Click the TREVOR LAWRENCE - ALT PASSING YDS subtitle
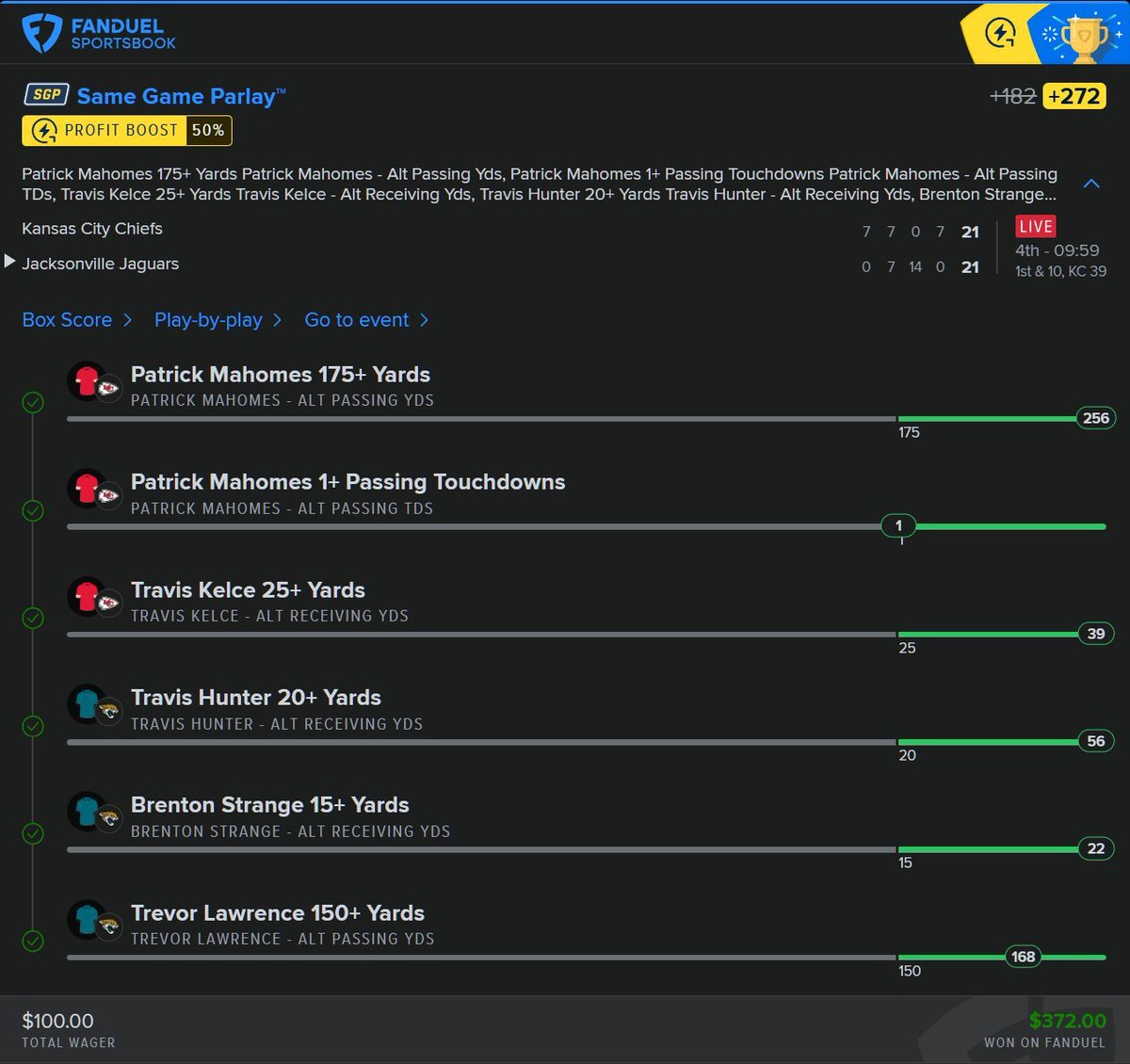The height and width of the screenshot is (1064, 1130). pyautogui.click(x=282, y=939)
